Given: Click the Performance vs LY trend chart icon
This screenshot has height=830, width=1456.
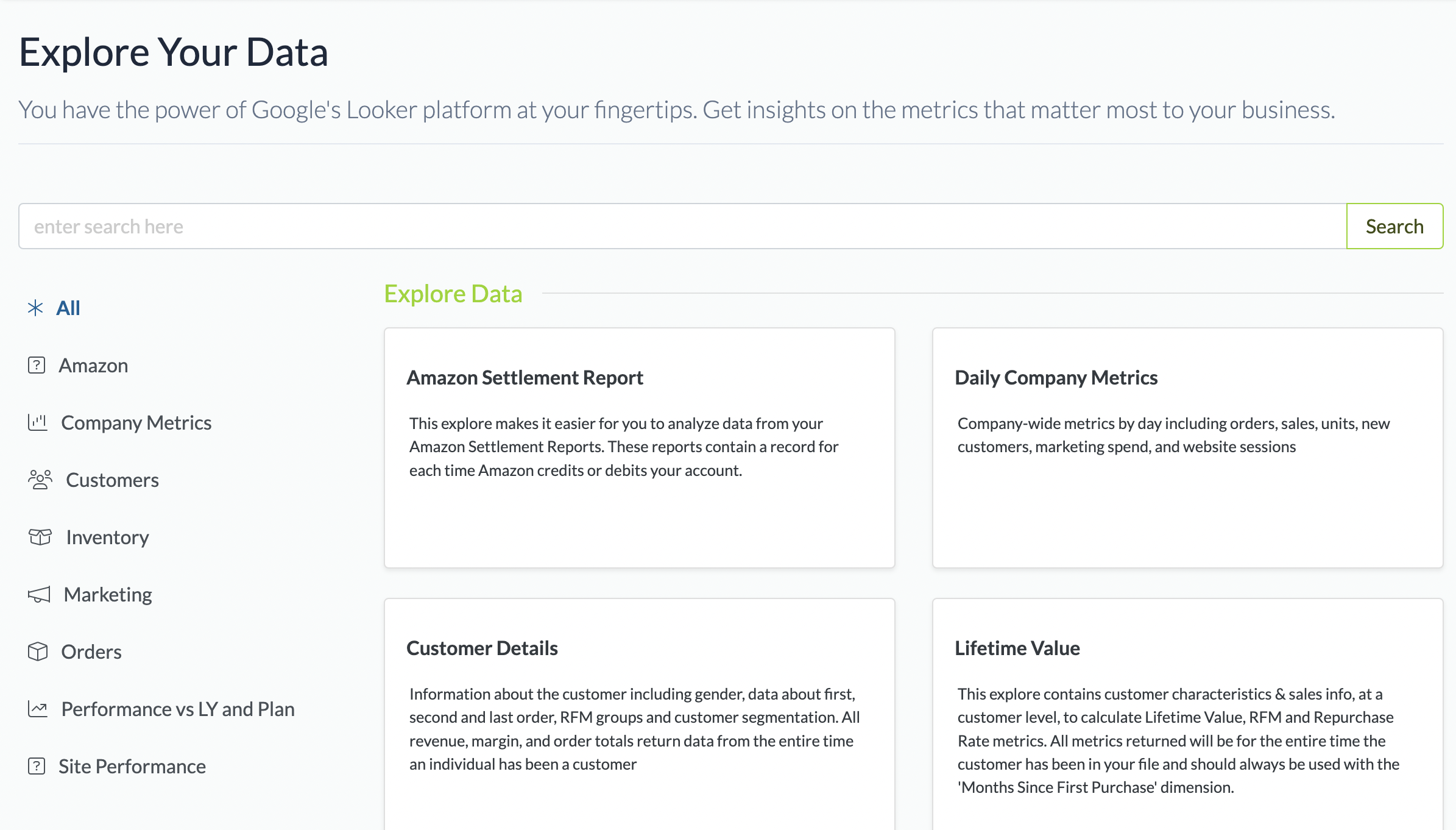Looking at the screenshot, I should pos(38,709).
